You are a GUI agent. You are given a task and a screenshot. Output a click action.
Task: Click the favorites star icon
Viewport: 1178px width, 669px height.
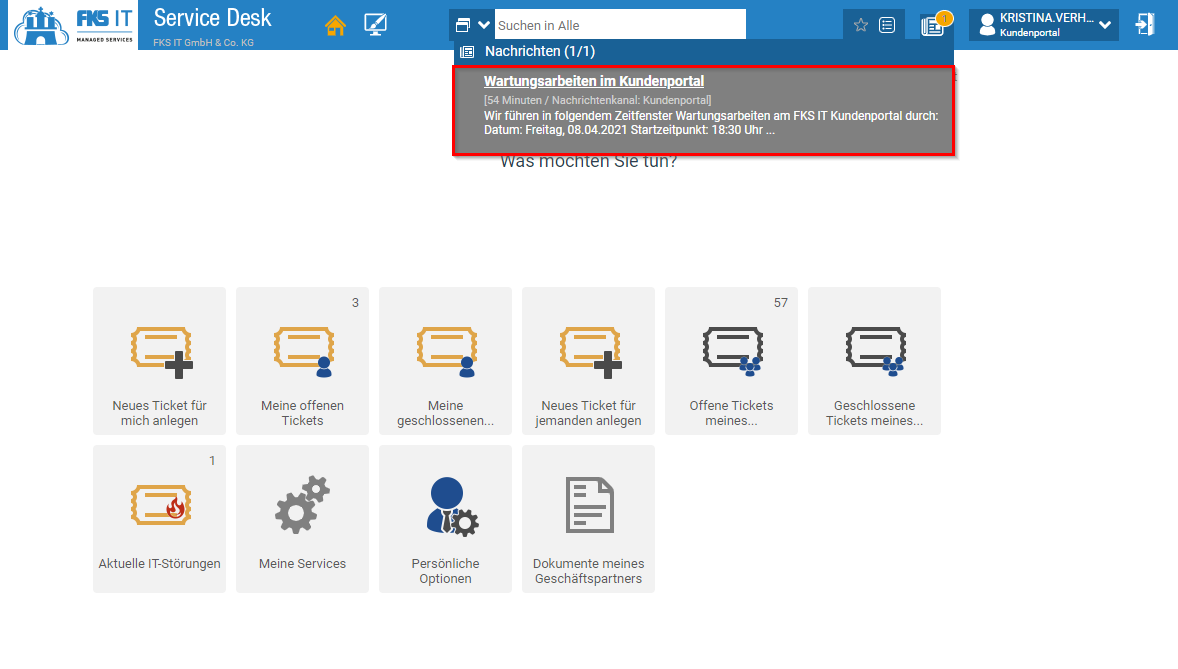click(x=860, y=25)
